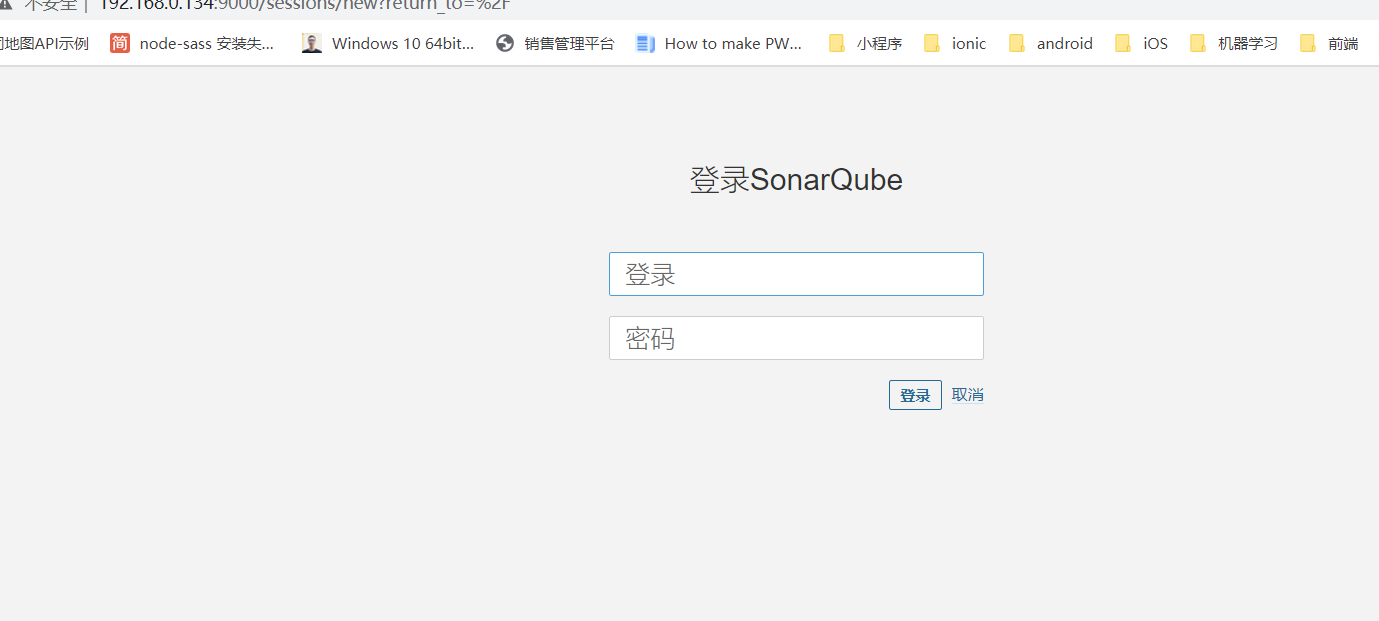
Task: Click the 小程序 folder icon
Action: pos(837,43)
